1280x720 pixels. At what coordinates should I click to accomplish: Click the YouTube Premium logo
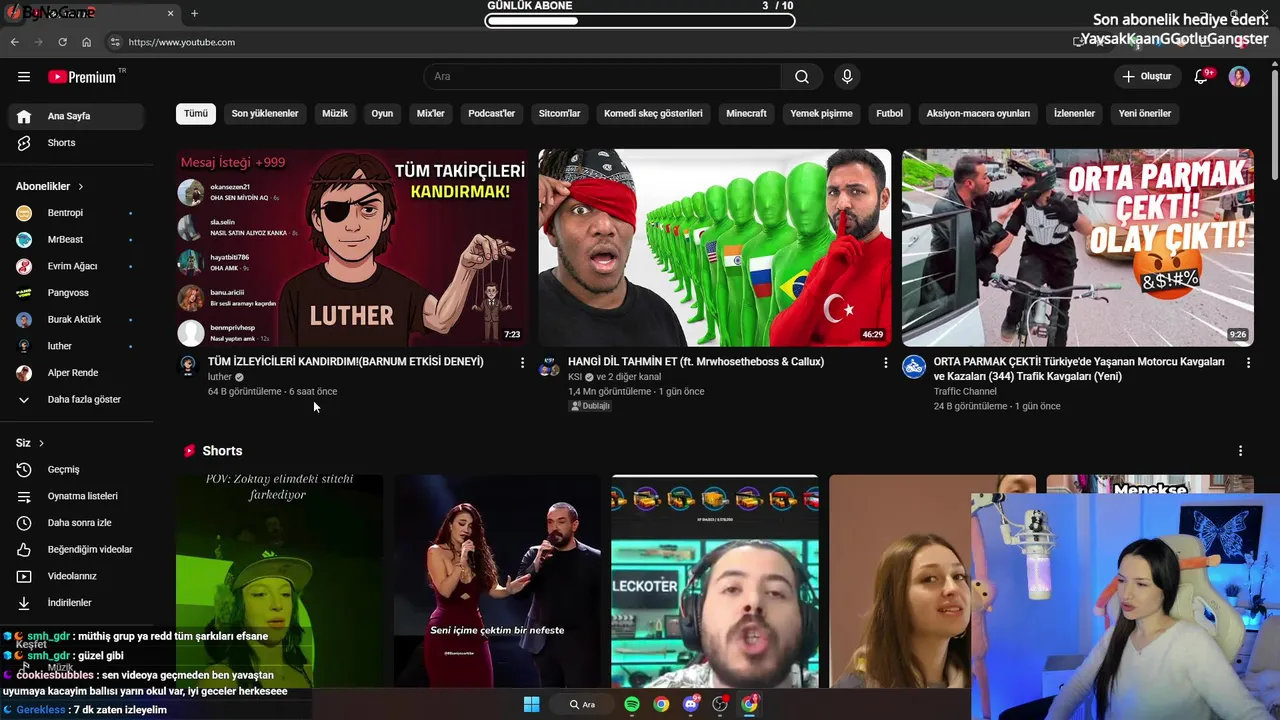83,77
